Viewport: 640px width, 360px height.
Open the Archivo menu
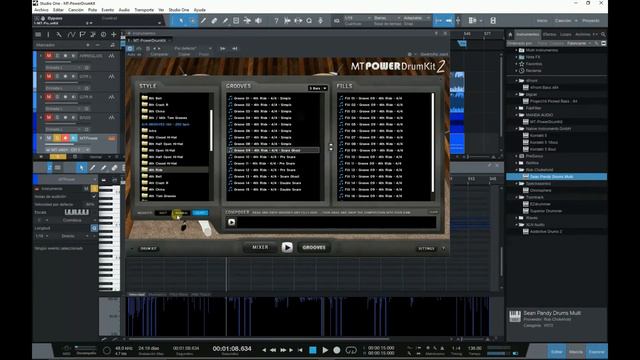tap(41, 9)
